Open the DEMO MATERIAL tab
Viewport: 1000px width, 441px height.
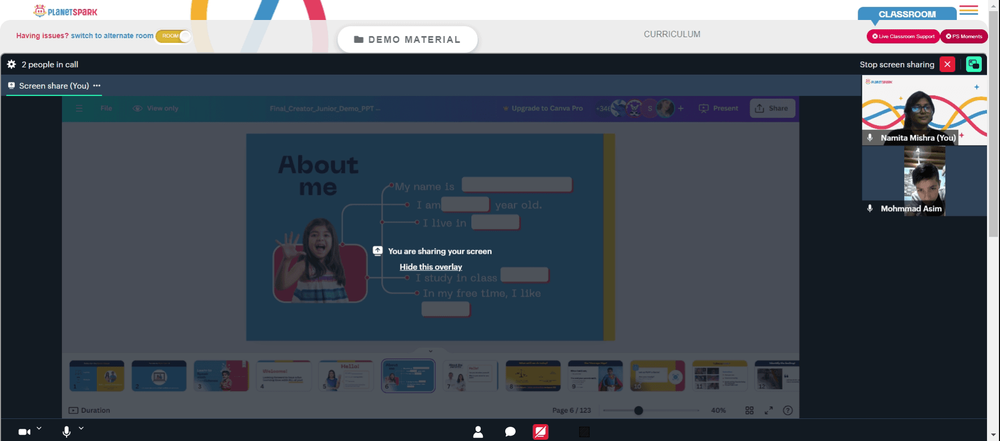[407, 40]
